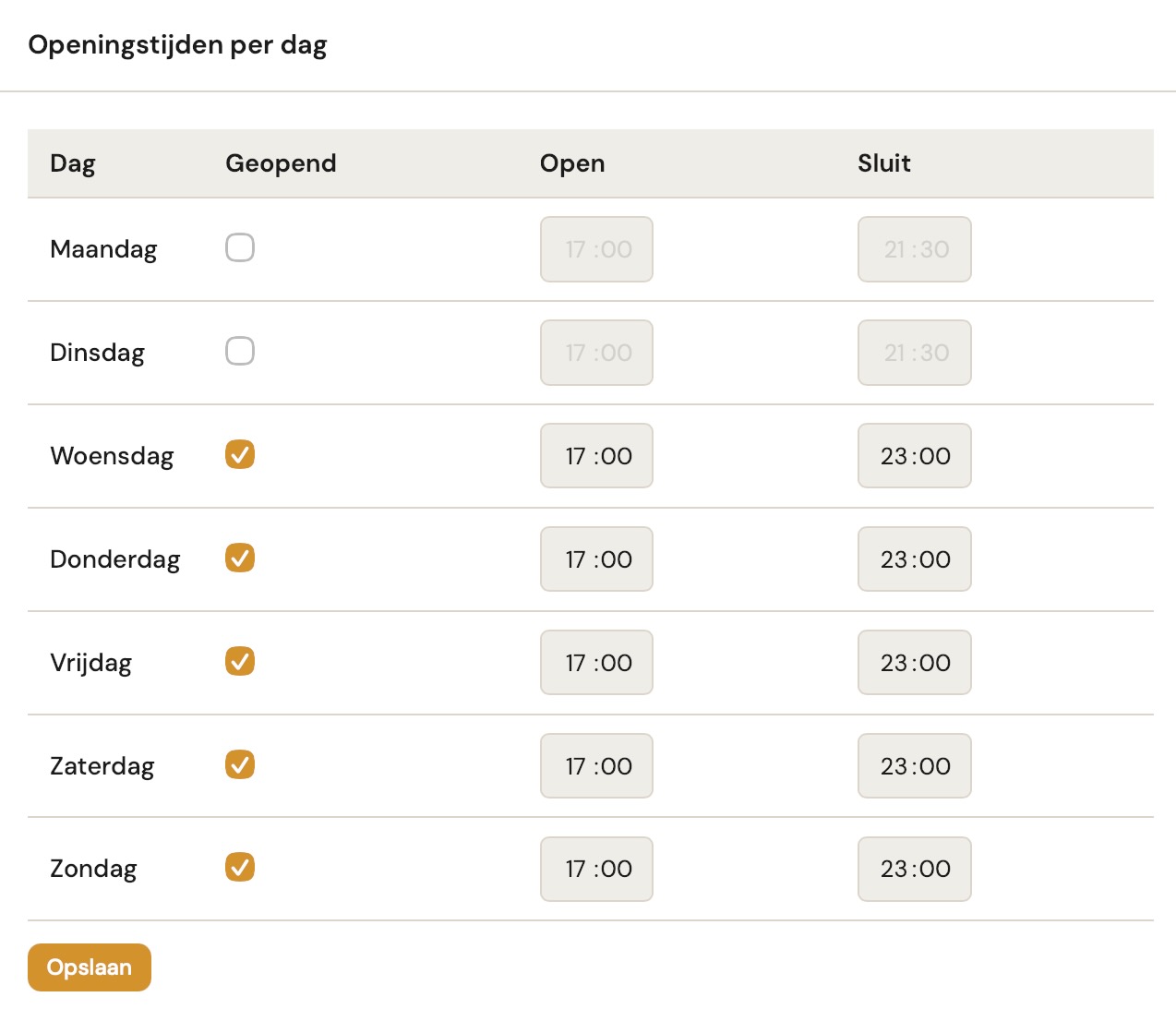Toggle the Vrijdag Geopend checkbox

tap(239, 662)
